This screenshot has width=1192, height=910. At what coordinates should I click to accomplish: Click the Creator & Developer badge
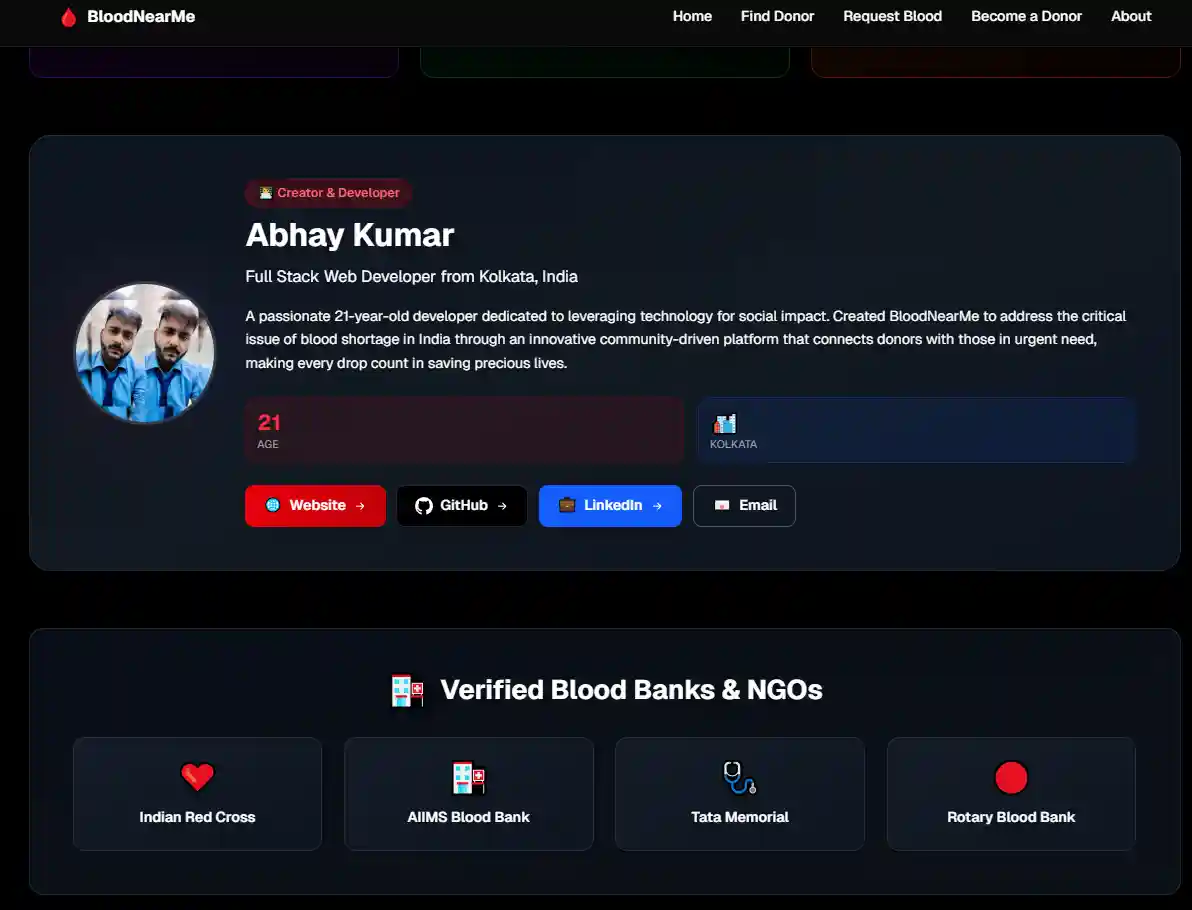click(x=328, y=193)
